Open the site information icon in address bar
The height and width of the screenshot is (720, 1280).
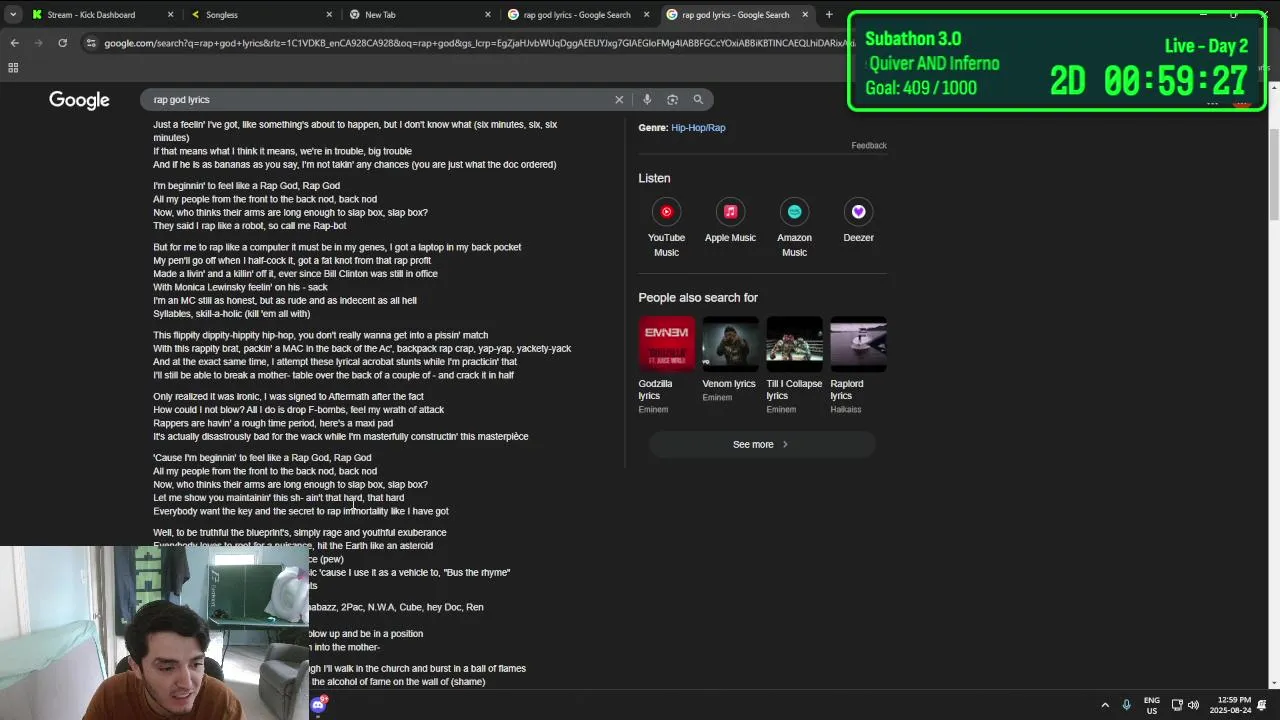click(x=91, y=43)
